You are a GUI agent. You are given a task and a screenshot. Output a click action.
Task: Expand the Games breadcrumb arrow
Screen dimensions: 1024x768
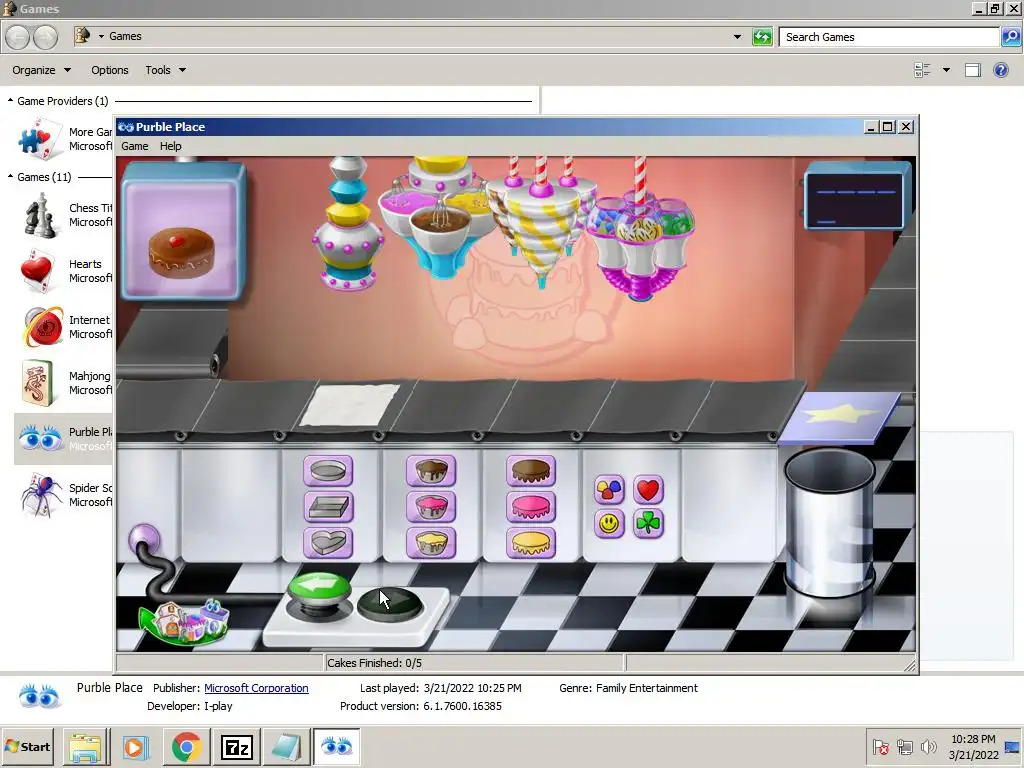click(x=101, y=37)
